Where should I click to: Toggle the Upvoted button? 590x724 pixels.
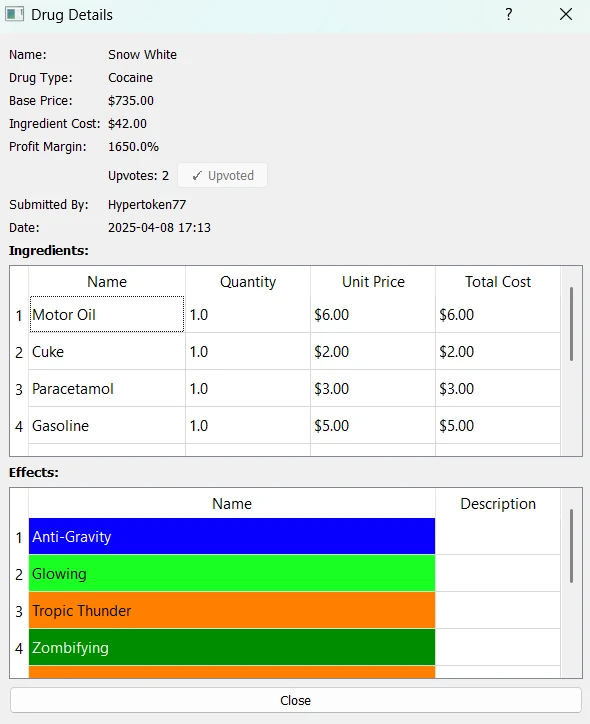(x=223, y=175)
